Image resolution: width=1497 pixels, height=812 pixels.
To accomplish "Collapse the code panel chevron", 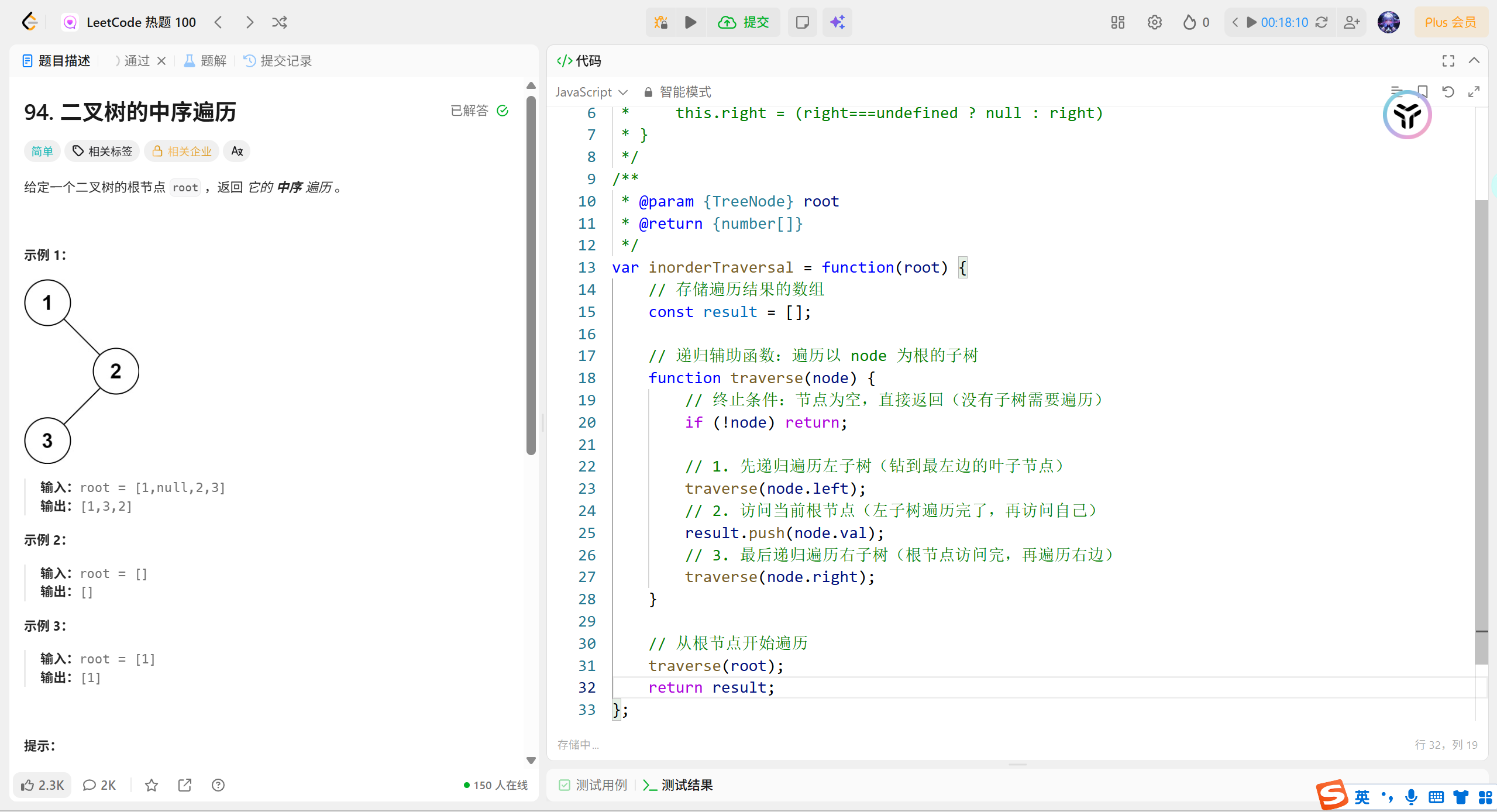I will click(1474, 61).
